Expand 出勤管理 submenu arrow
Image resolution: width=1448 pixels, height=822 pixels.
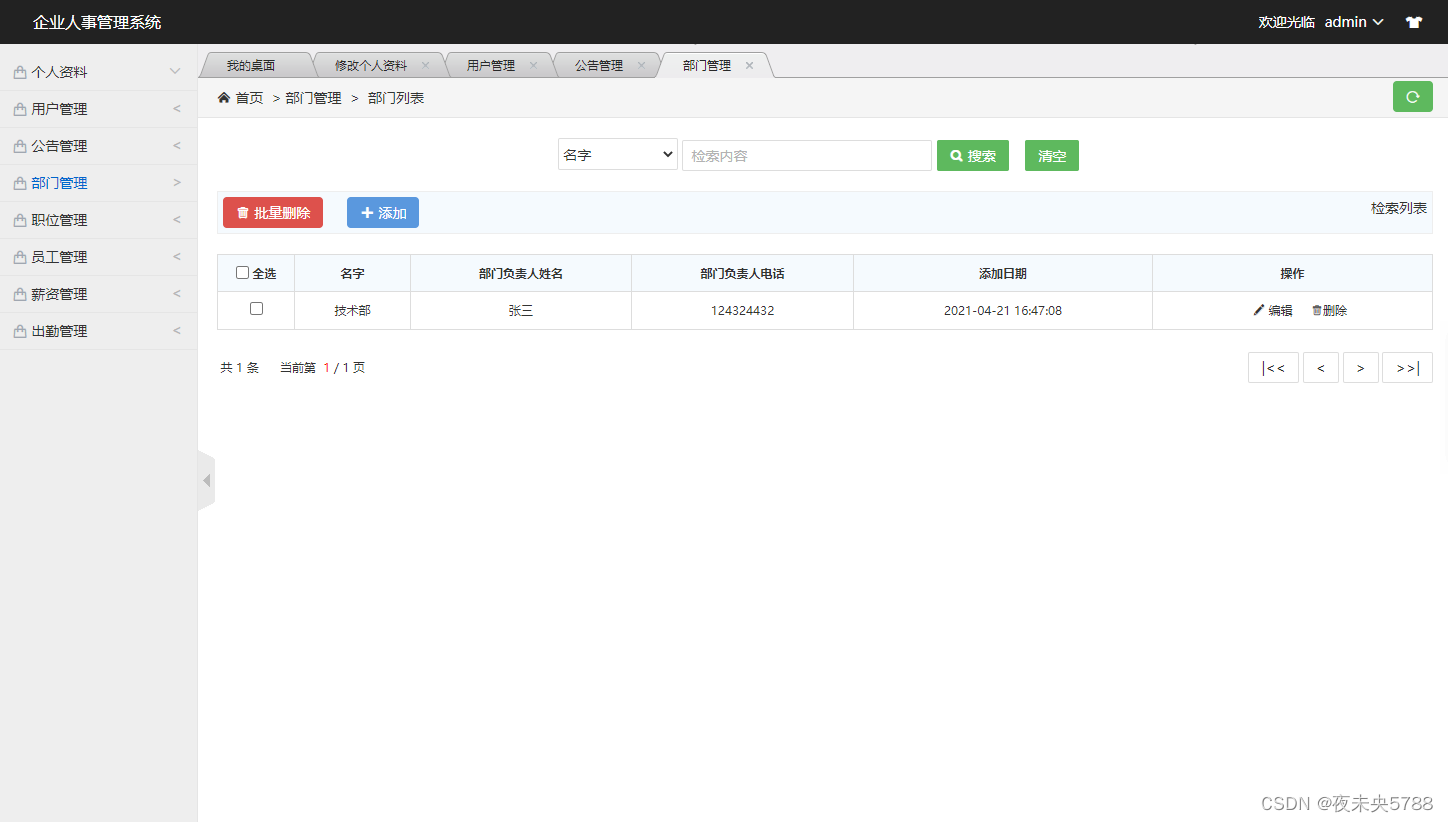(177, 331)
